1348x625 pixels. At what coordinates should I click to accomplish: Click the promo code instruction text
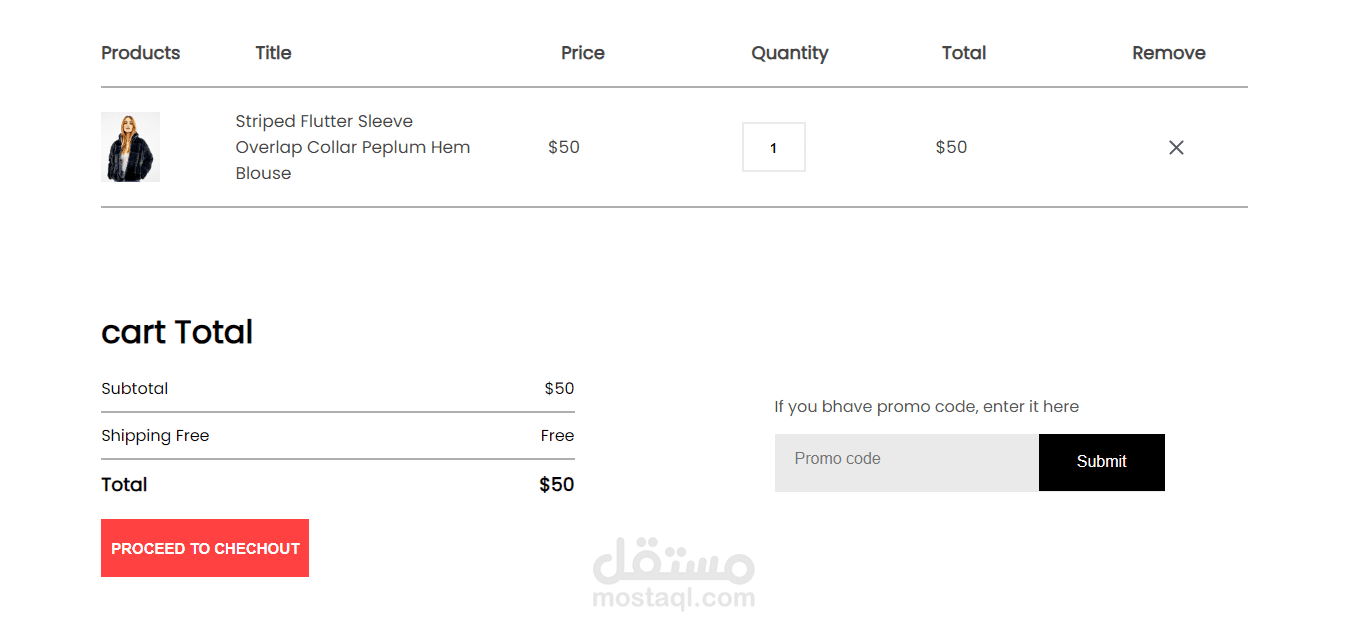926,407
